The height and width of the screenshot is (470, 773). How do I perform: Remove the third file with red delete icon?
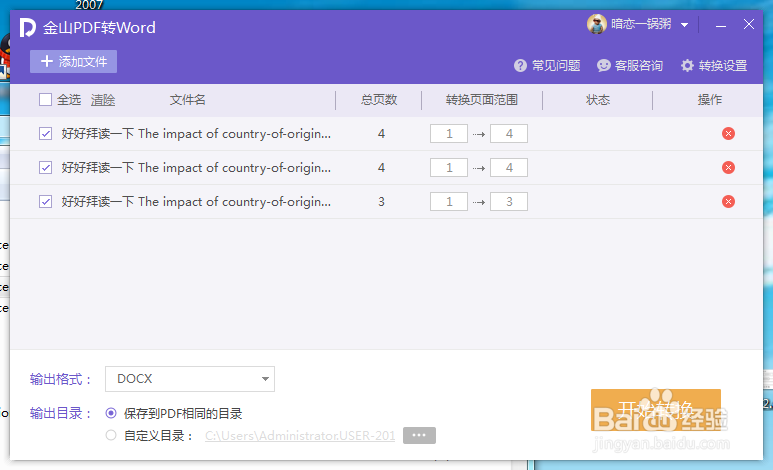(728, 202)
